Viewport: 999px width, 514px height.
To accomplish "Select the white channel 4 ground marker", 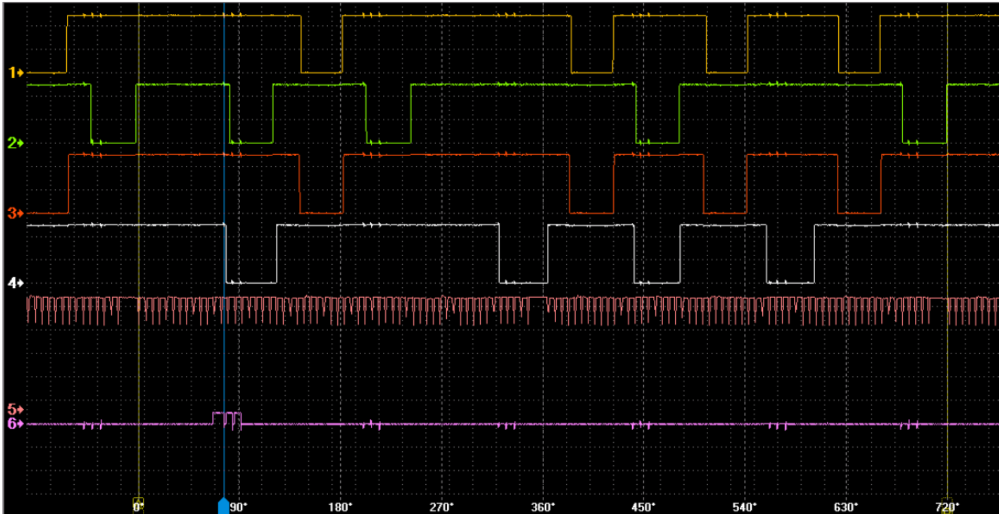I will tap(15, 283).
